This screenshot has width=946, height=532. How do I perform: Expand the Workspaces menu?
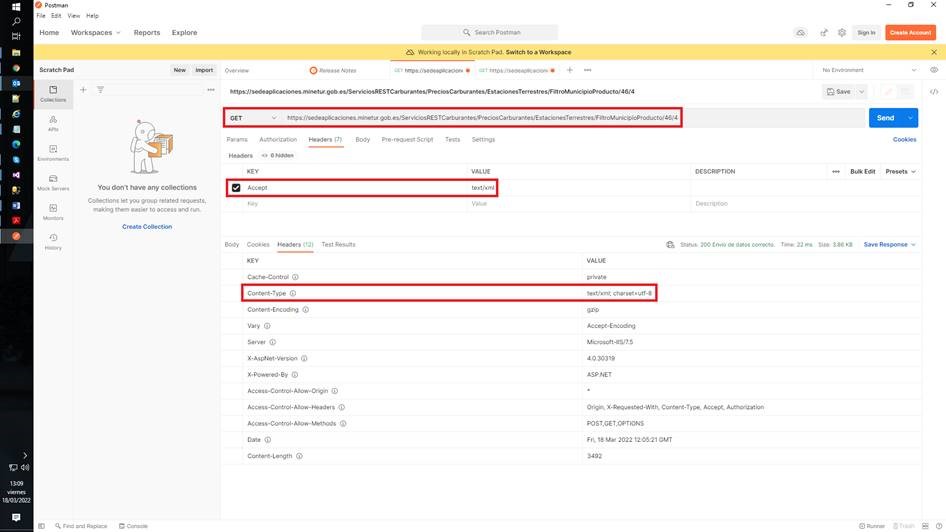point(95,33)
